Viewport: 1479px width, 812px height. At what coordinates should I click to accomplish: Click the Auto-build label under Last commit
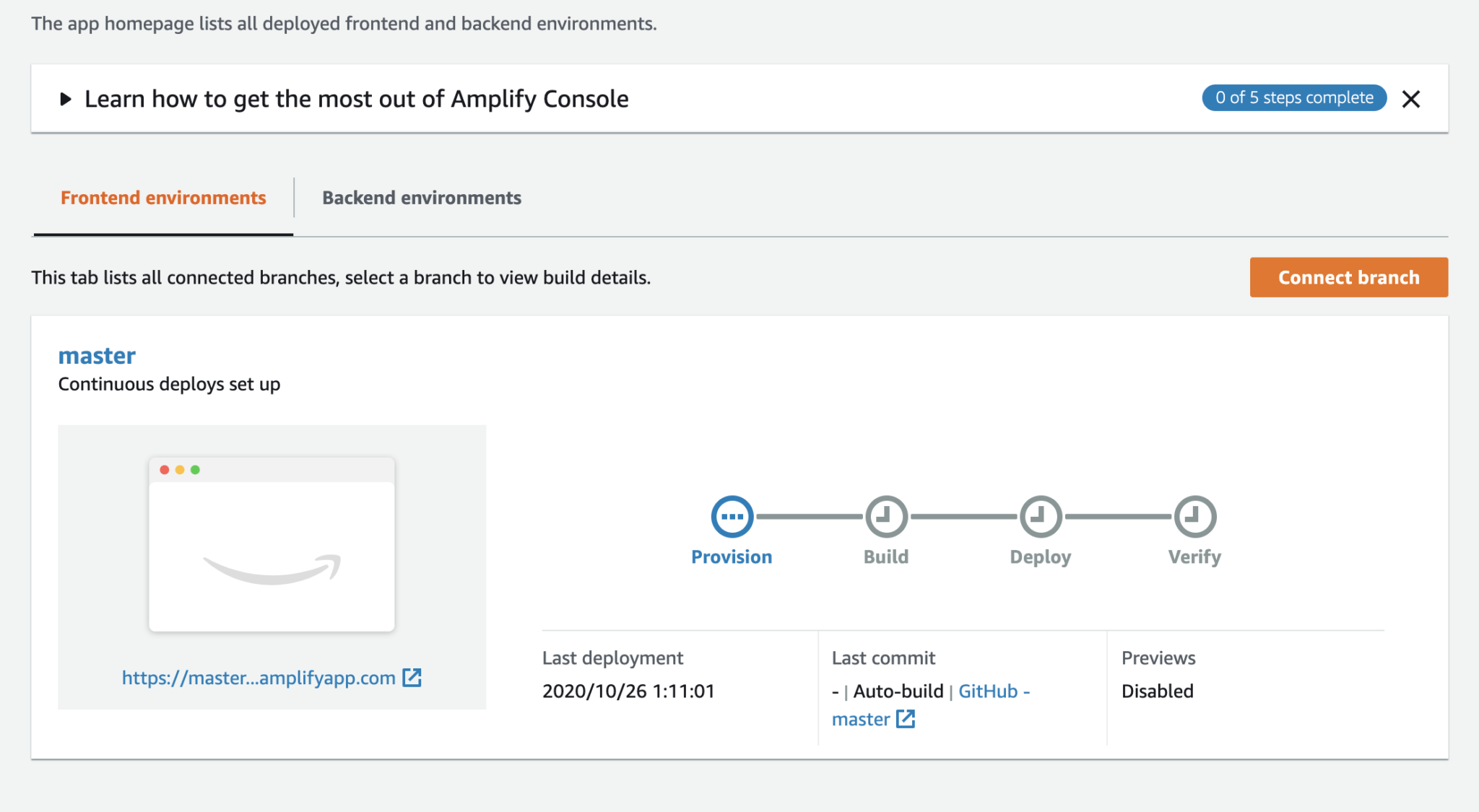coord(898,691)
